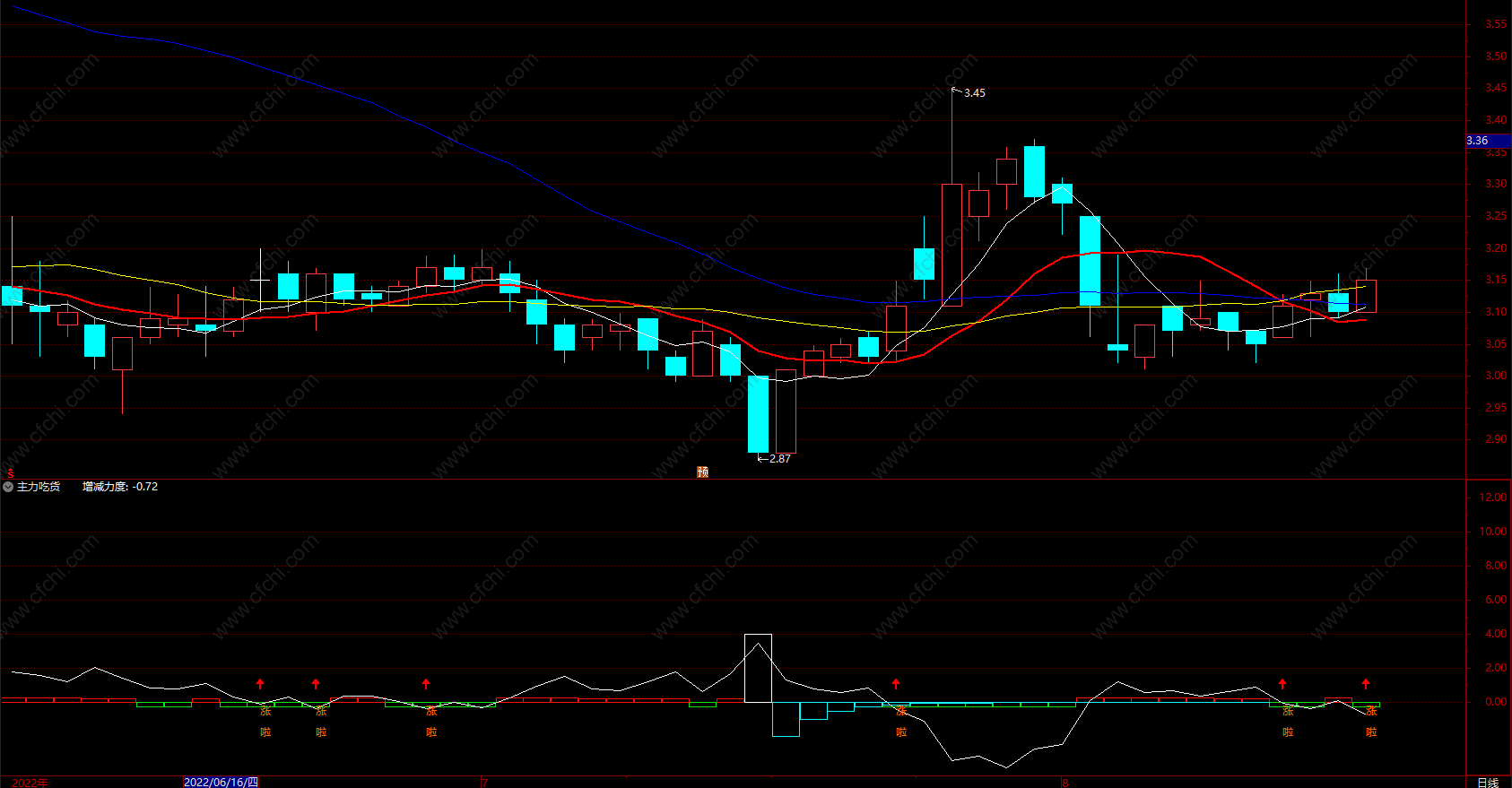Click the 2.00 indicator axis label
1512x788 pixels.
[1496, 668]
